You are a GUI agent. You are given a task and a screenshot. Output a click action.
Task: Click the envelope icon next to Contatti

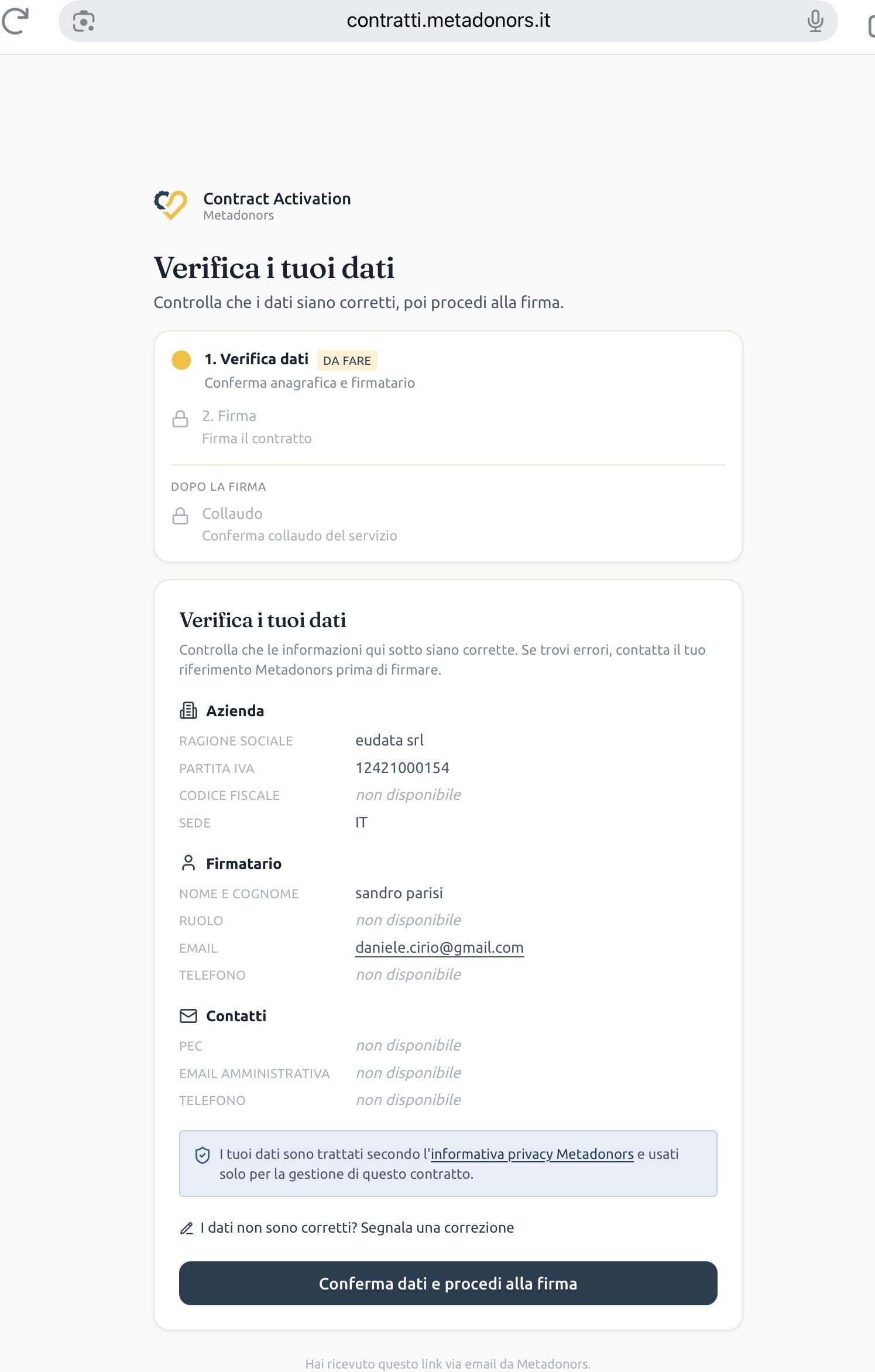188,1016
